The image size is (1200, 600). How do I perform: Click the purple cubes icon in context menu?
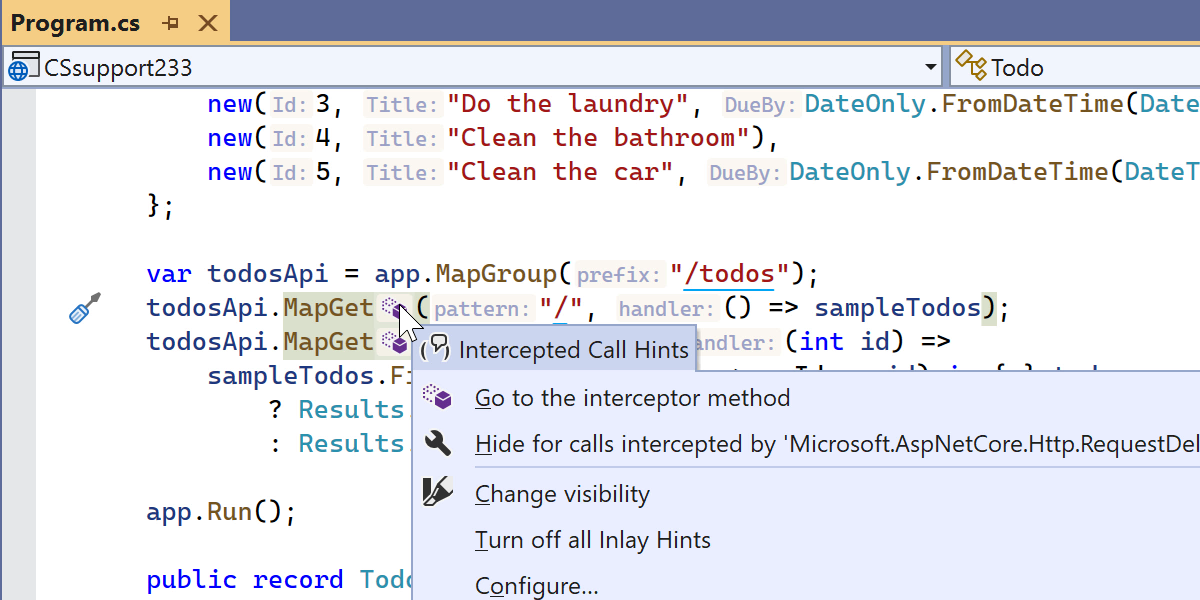[437, 398]
